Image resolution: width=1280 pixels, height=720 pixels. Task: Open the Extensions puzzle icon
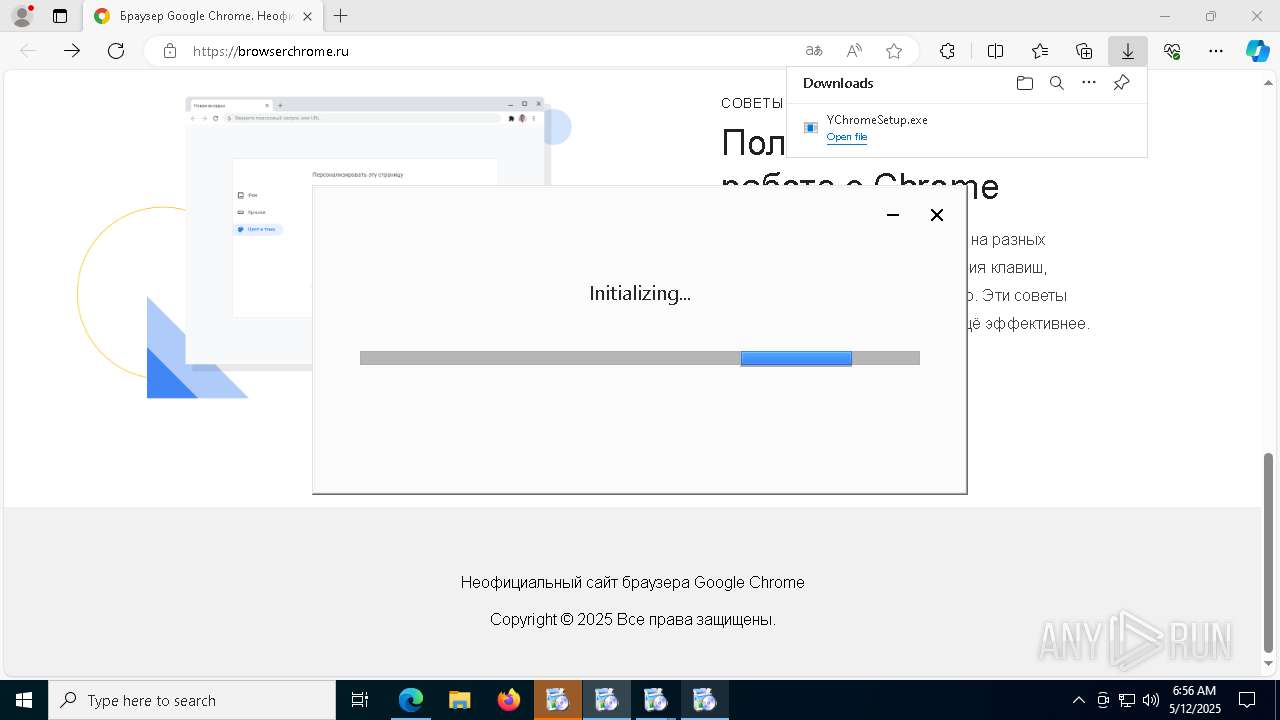pyautogui.click(x=947, y=51)
